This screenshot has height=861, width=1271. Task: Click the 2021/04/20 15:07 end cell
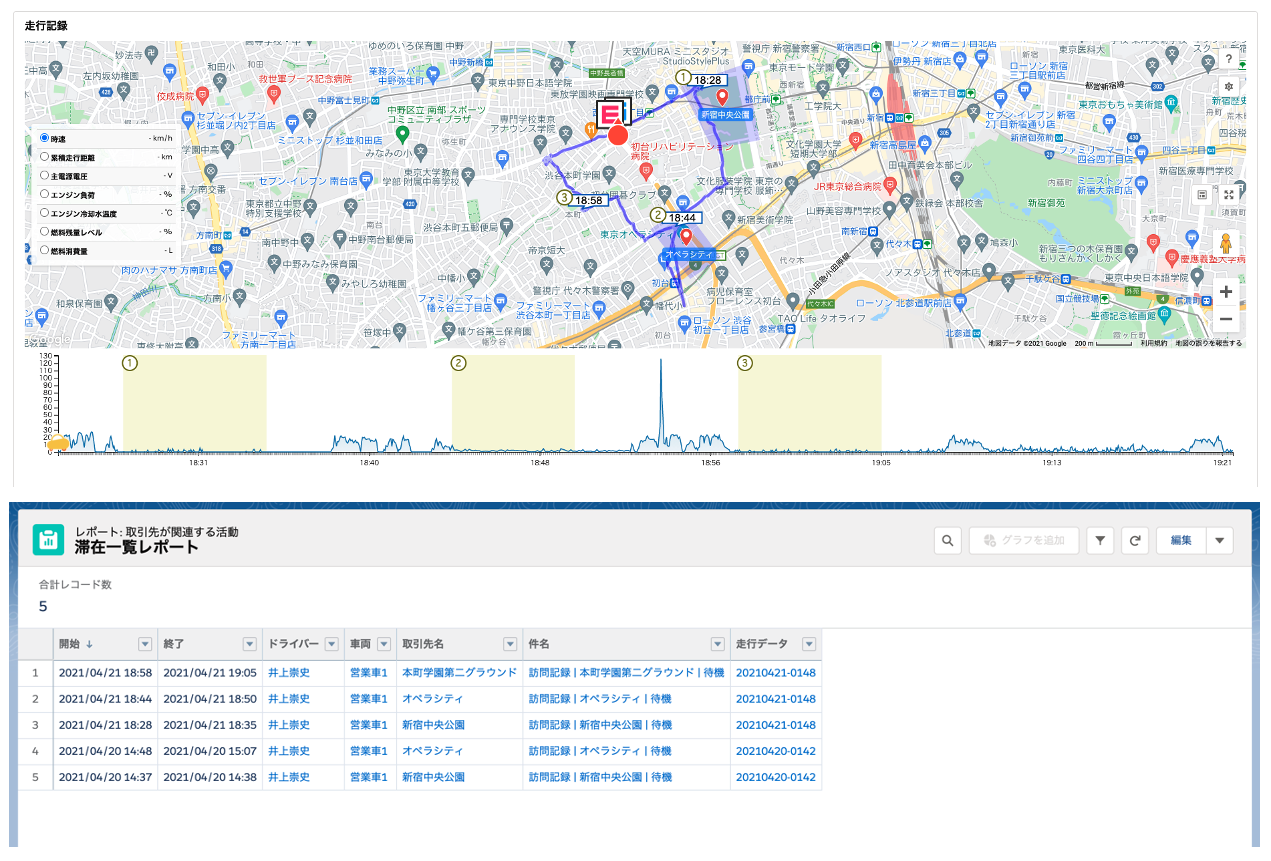210,751
